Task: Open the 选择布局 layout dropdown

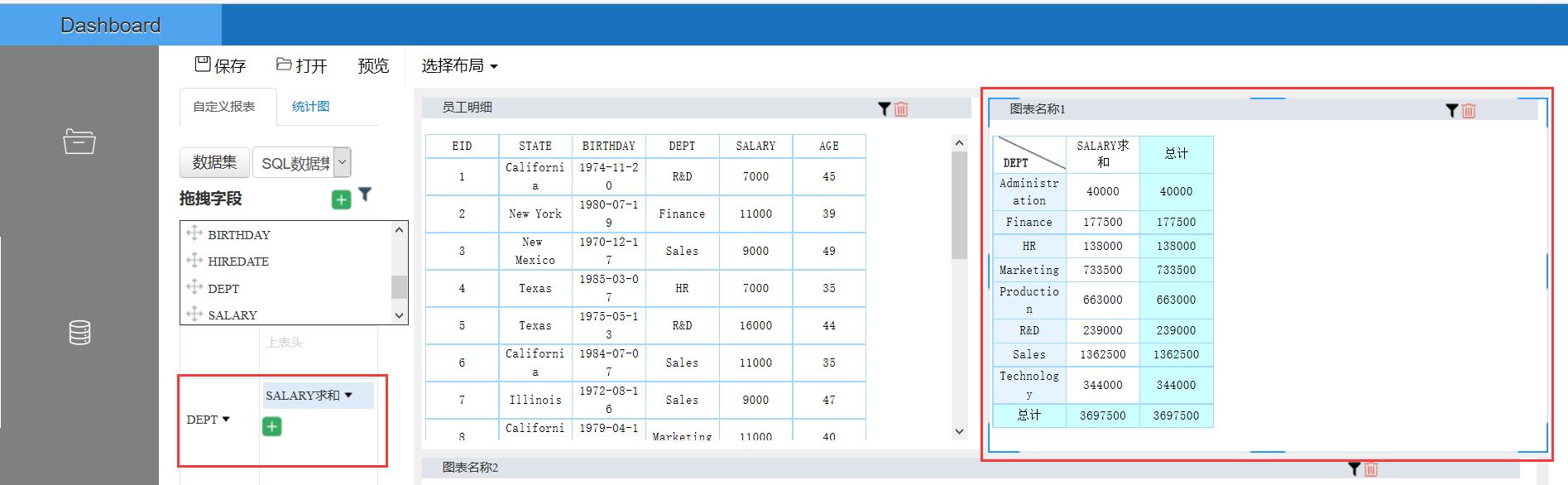Action: click(x=459, y=65)
